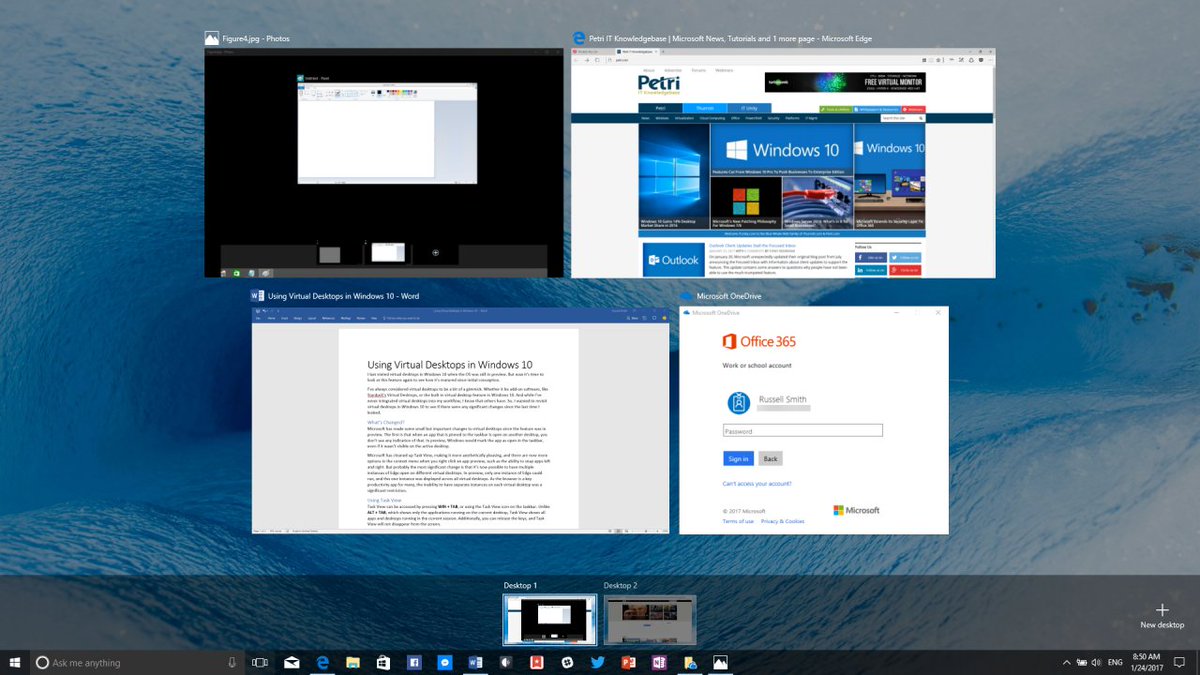Launch OneNote from the taskbar
The height and width of the screenshot is (675, 1200).
[659, 662]
